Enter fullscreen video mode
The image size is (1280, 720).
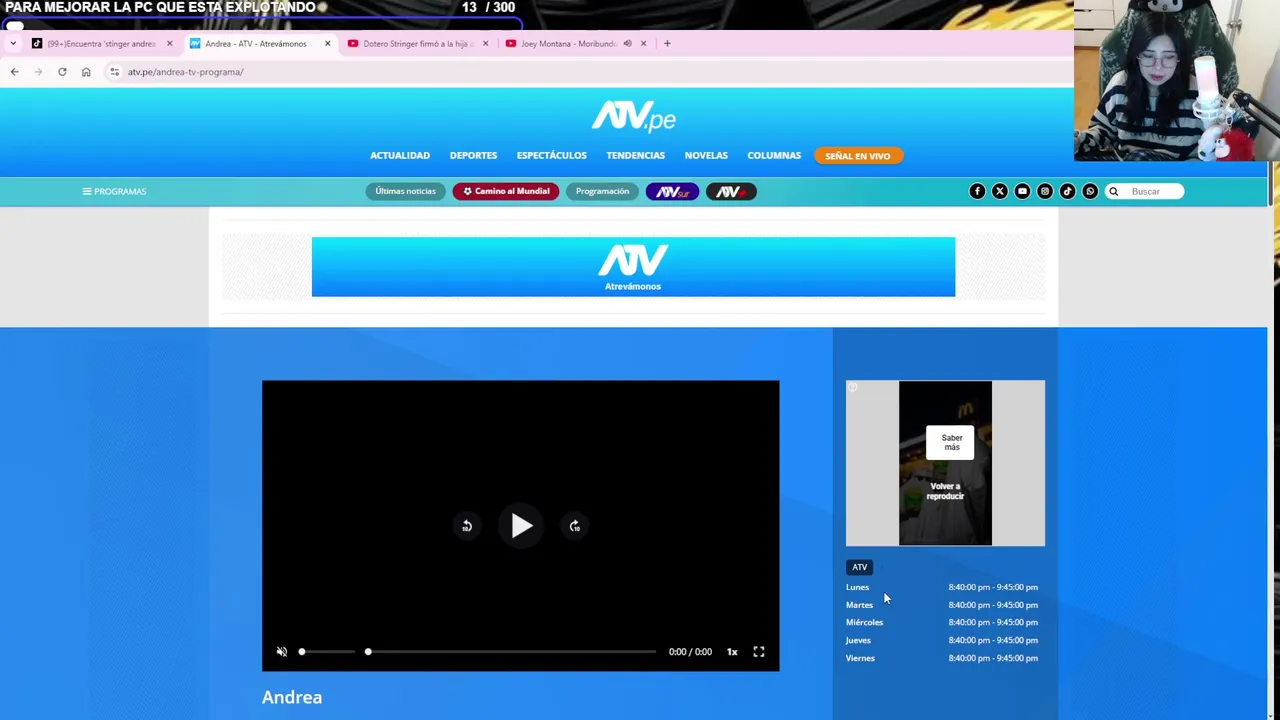[759, 652]
